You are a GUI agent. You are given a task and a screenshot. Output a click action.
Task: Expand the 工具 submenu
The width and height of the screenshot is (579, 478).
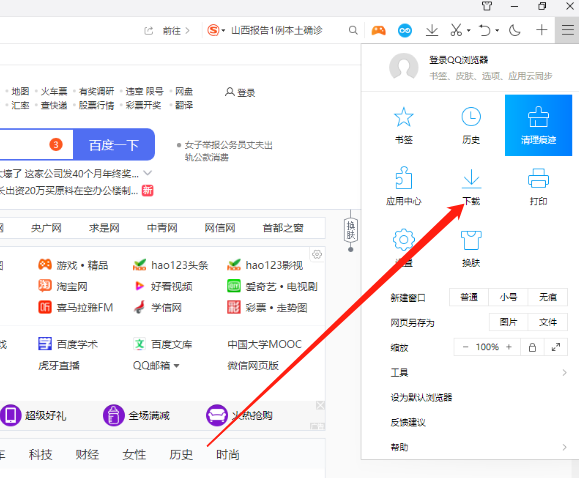(x=479, y=372)
